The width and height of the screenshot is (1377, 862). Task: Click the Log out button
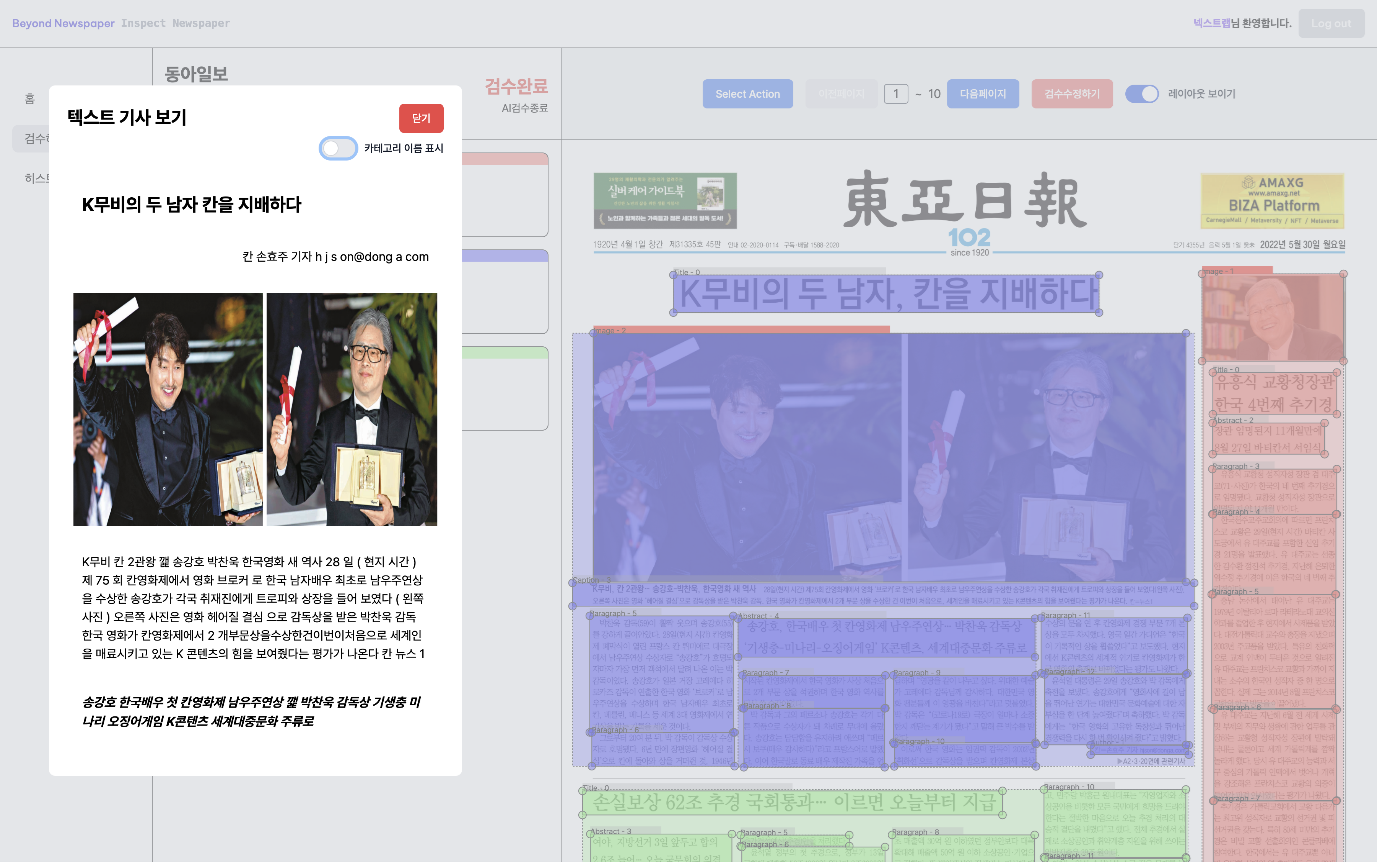(1331, 23)
